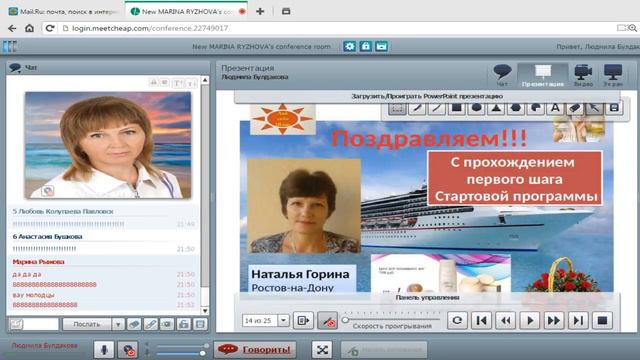640x360 pixels.
Task: Expand the 'Загрузить/Проиграть PowerPoint' panel
Action: coord(427,96)
